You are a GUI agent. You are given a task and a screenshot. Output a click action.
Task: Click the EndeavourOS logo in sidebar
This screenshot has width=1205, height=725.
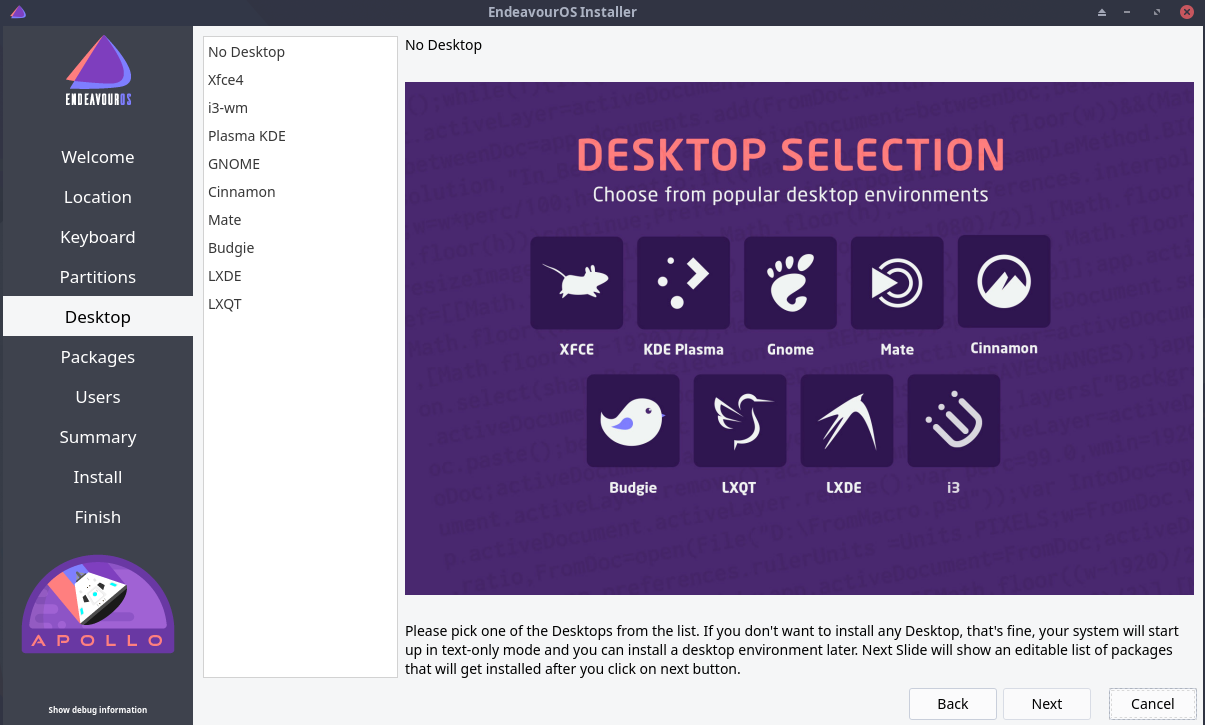tap(98, 74)
